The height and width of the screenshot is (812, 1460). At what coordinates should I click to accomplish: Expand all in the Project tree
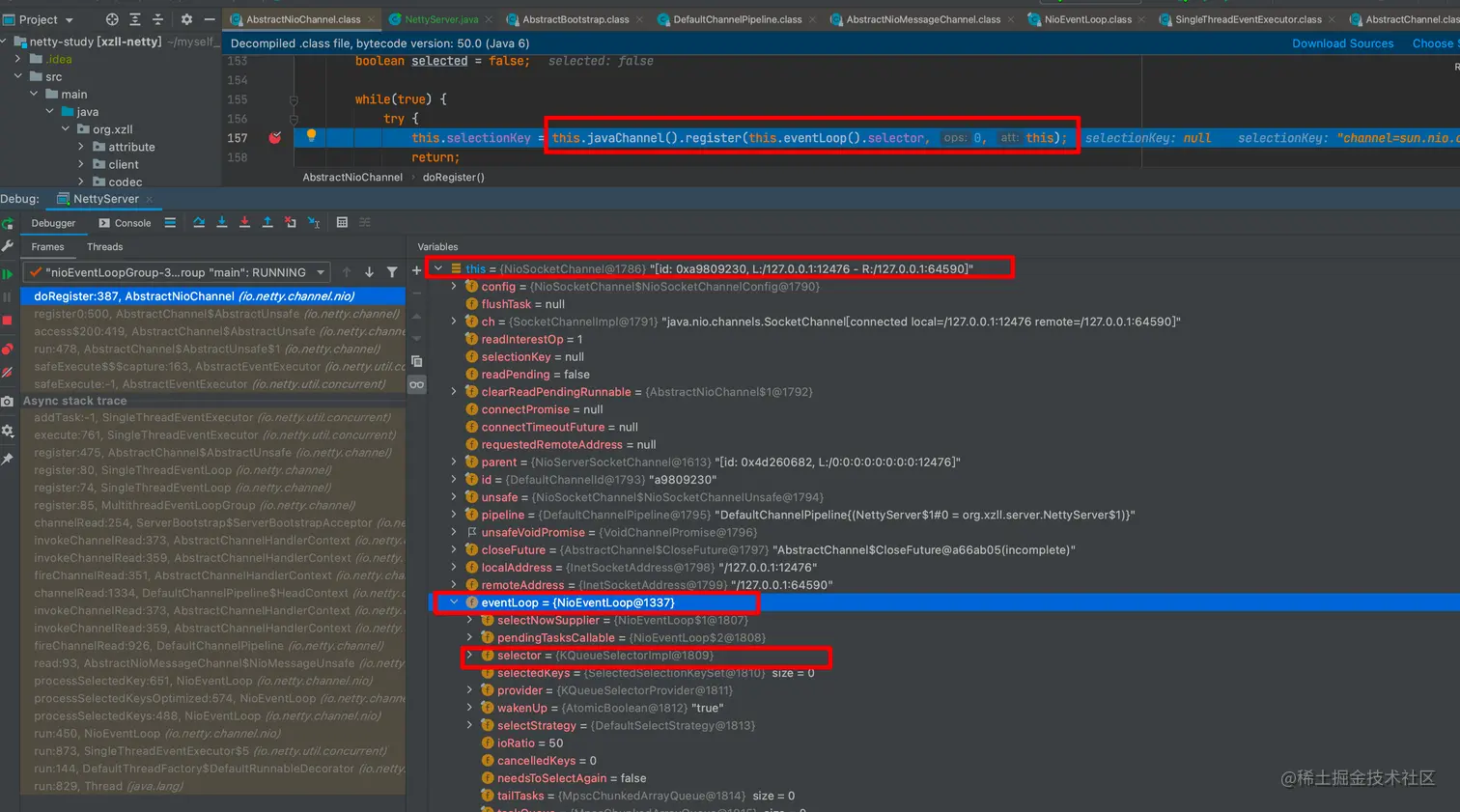coord(134,19)
